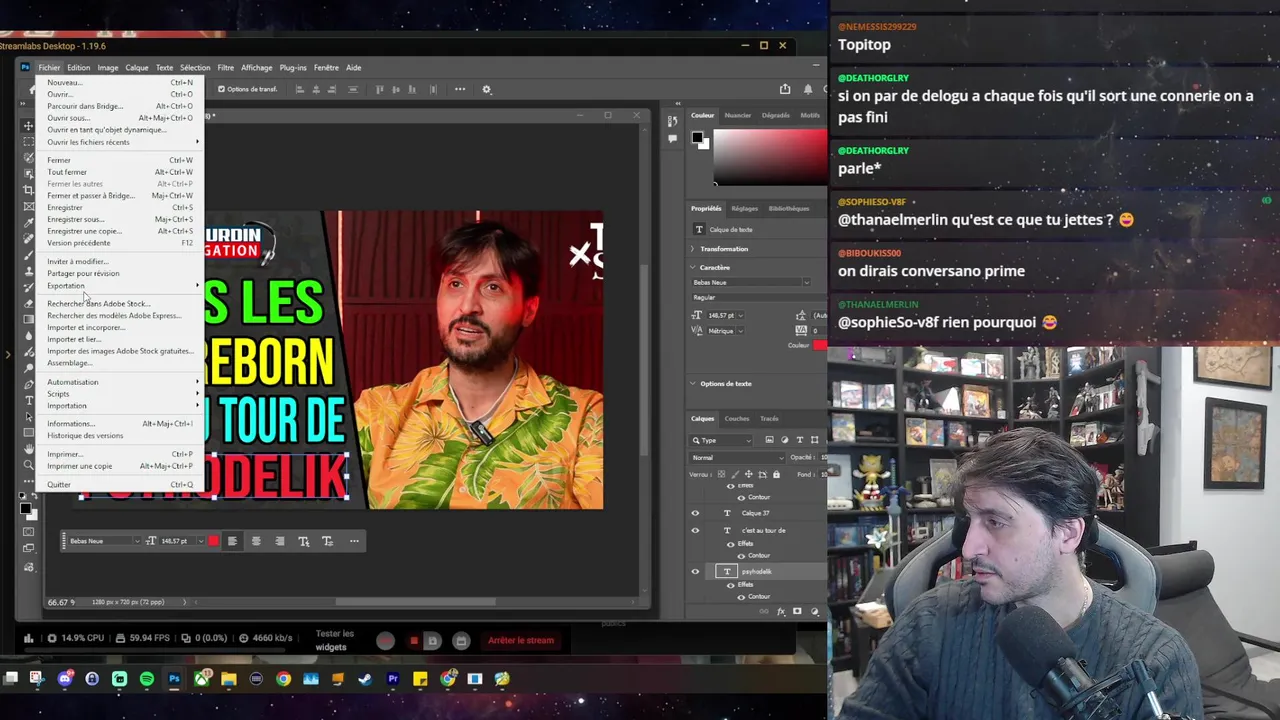Click Arrêter le stream button
This screenshot has width=1280, height=720.
pyautogui.click(x=521, y=641)
